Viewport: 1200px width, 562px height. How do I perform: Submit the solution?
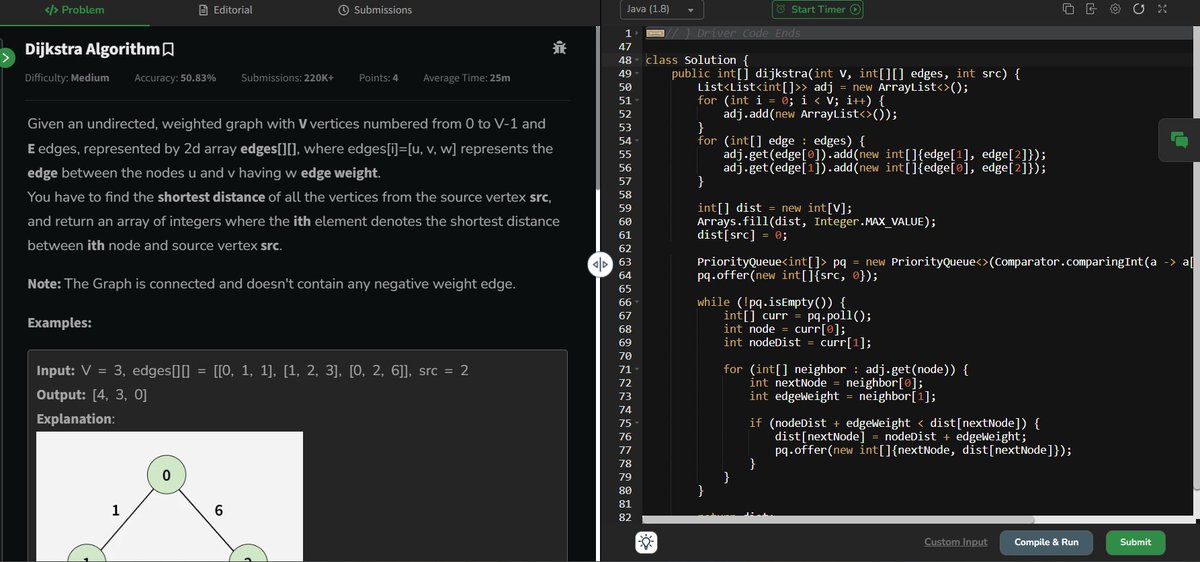[1135, 542]
